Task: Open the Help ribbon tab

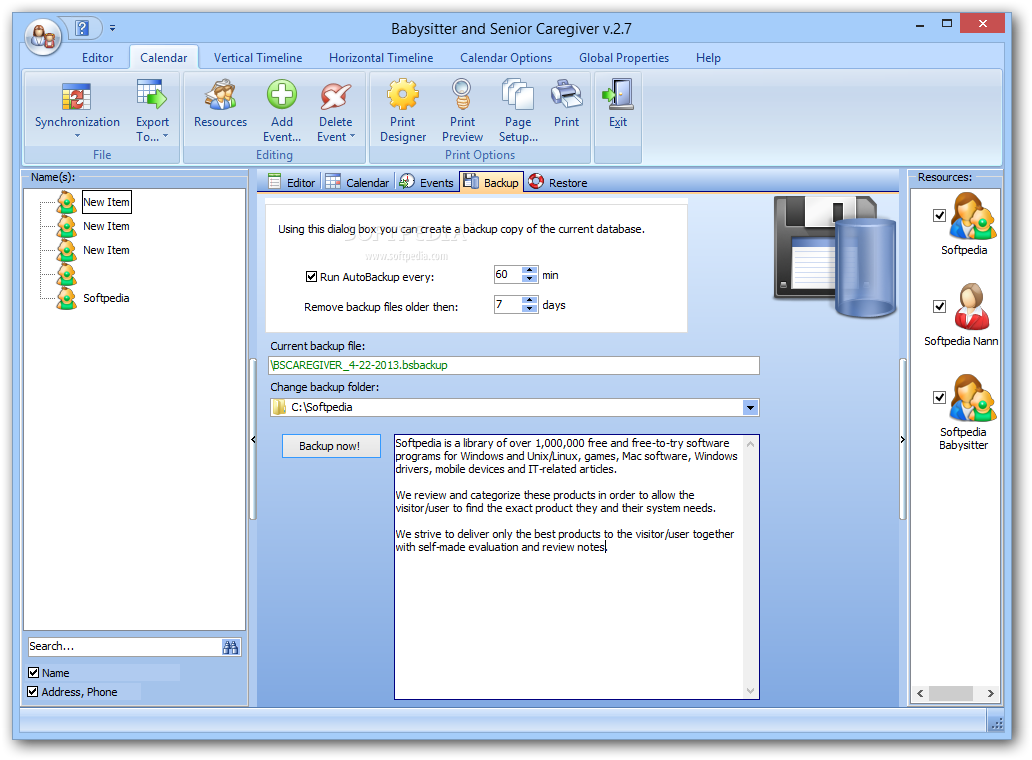Action: click(x=708, y=58)
